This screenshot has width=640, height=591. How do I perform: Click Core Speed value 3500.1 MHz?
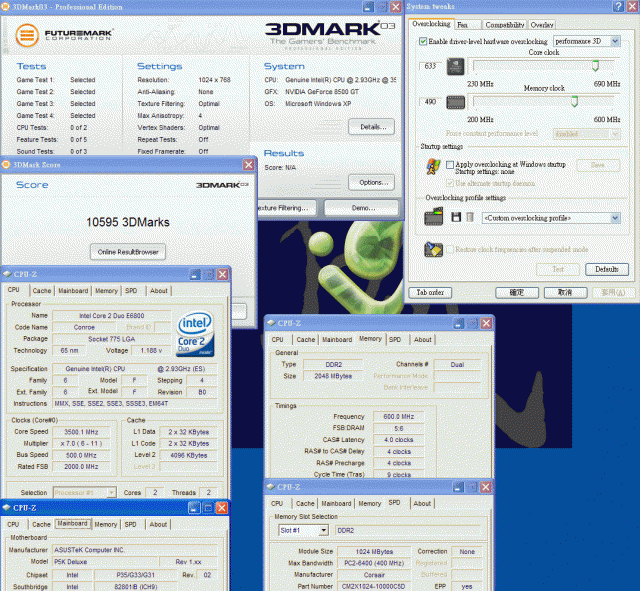click(x=81, y=432)
